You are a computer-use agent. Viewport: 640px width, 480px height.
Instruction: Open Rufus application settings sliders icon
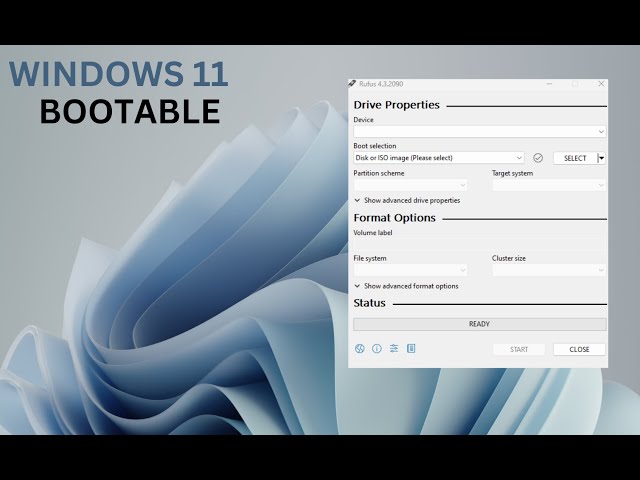coord(394,349)
